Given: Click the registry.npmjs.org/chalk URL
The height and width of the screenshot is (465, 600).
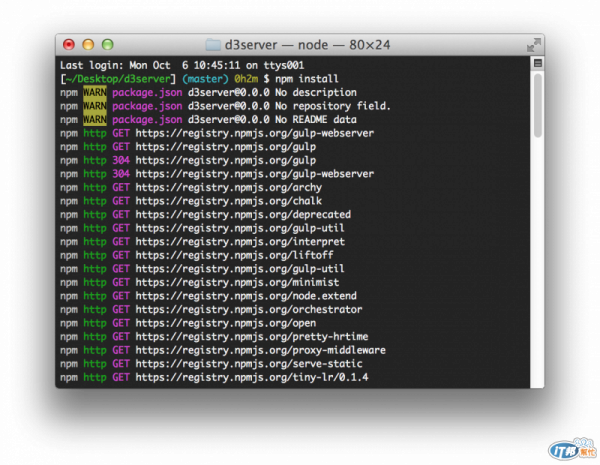Looking at the screenshot, I should [228, 201].
